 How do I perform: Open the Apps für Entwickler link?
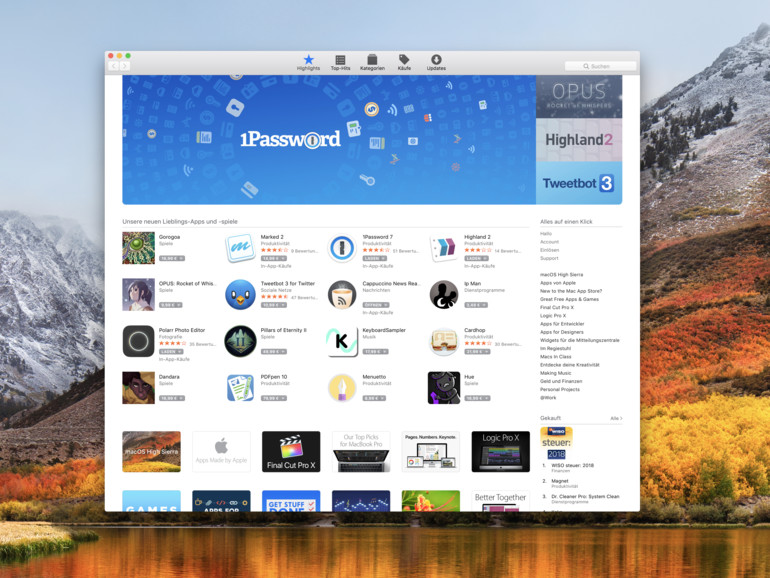click(x=562, y=324)
